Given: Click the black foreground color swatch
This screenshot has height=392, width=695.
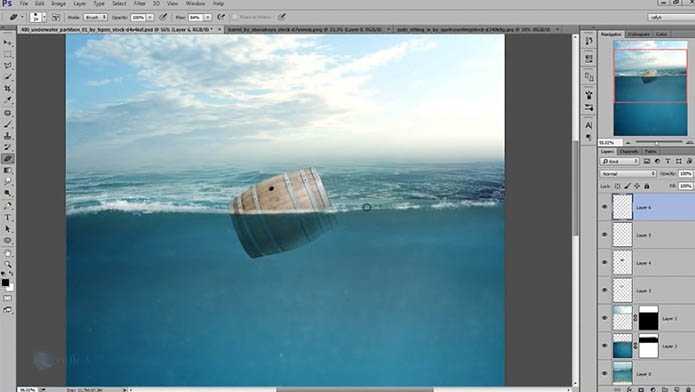Looking at the screenshot, I should (5, 282).
